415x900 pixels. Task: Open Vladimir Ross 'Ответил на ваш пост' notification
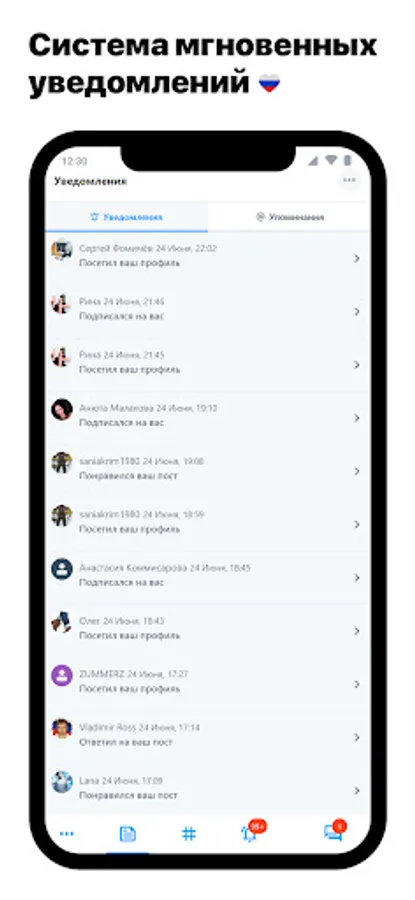[x=208, y=738]
